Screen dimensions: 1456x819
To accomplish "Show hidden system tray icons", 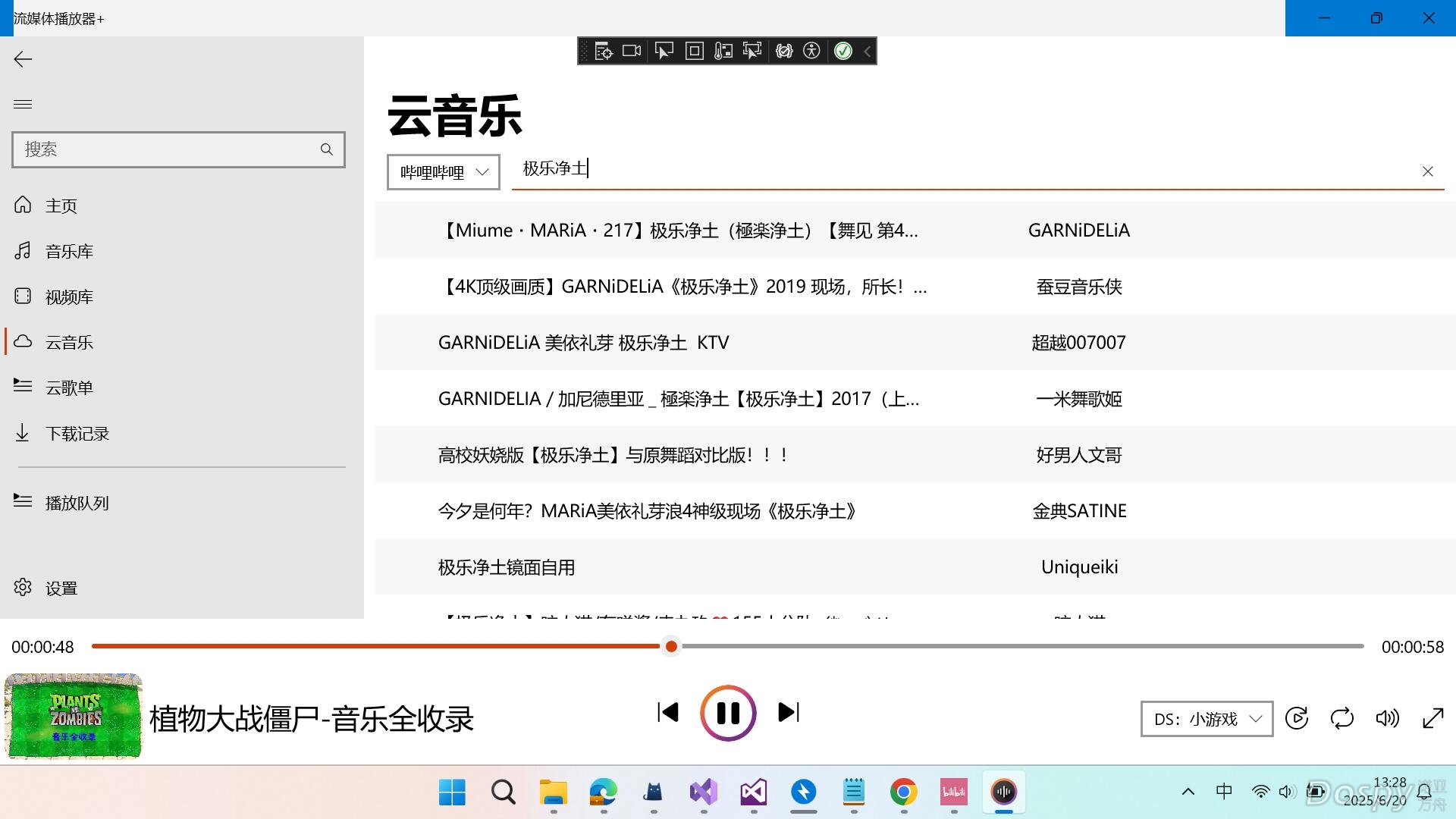I will coord(1188,792).
